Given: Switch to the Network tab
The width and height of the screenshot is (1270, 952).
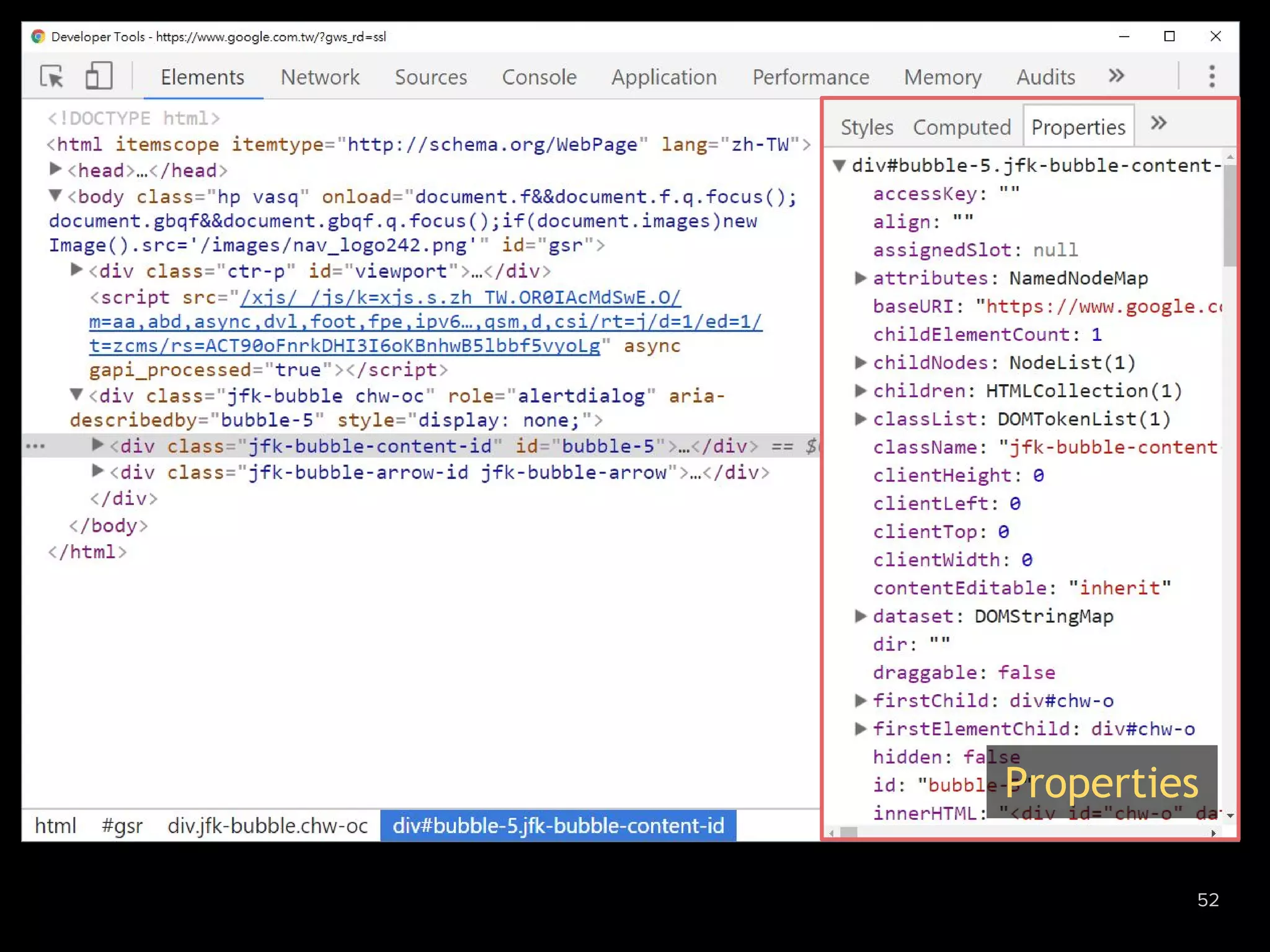Looking at the screenshot, I should coord(319,77).
